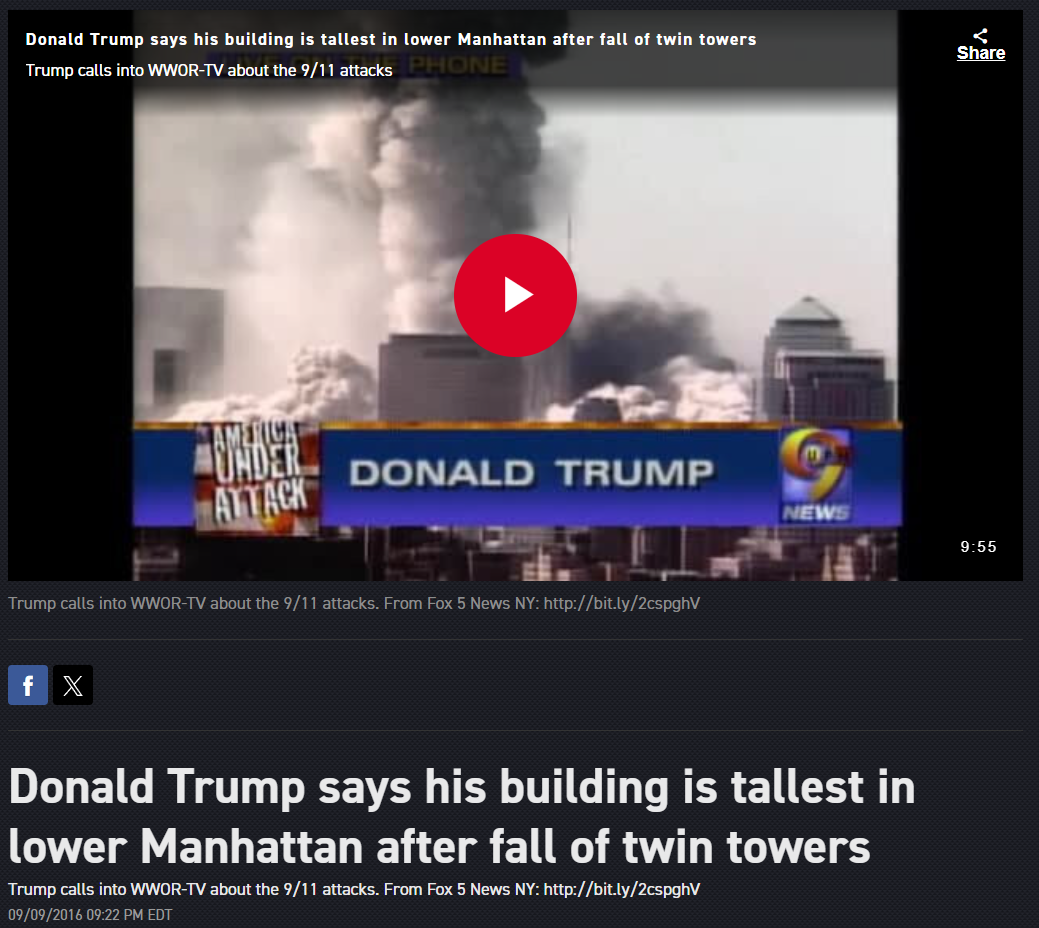1039x928 pixels.
Task: Click the 9:55 video duration label
Action: [x=978, y=547]
